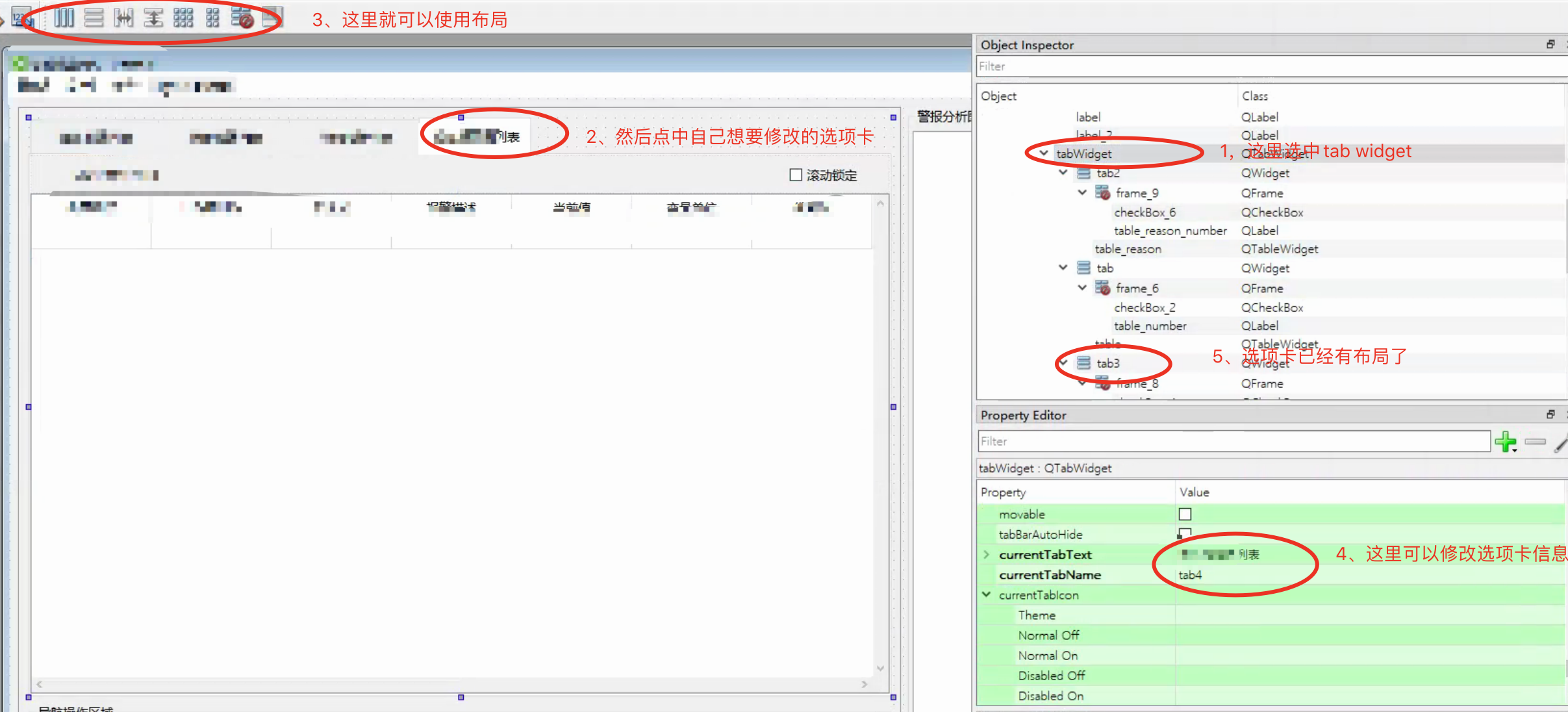Apply vertical splitter layout icon
The height and width of the screenshot is (712, 1568).
153,18
